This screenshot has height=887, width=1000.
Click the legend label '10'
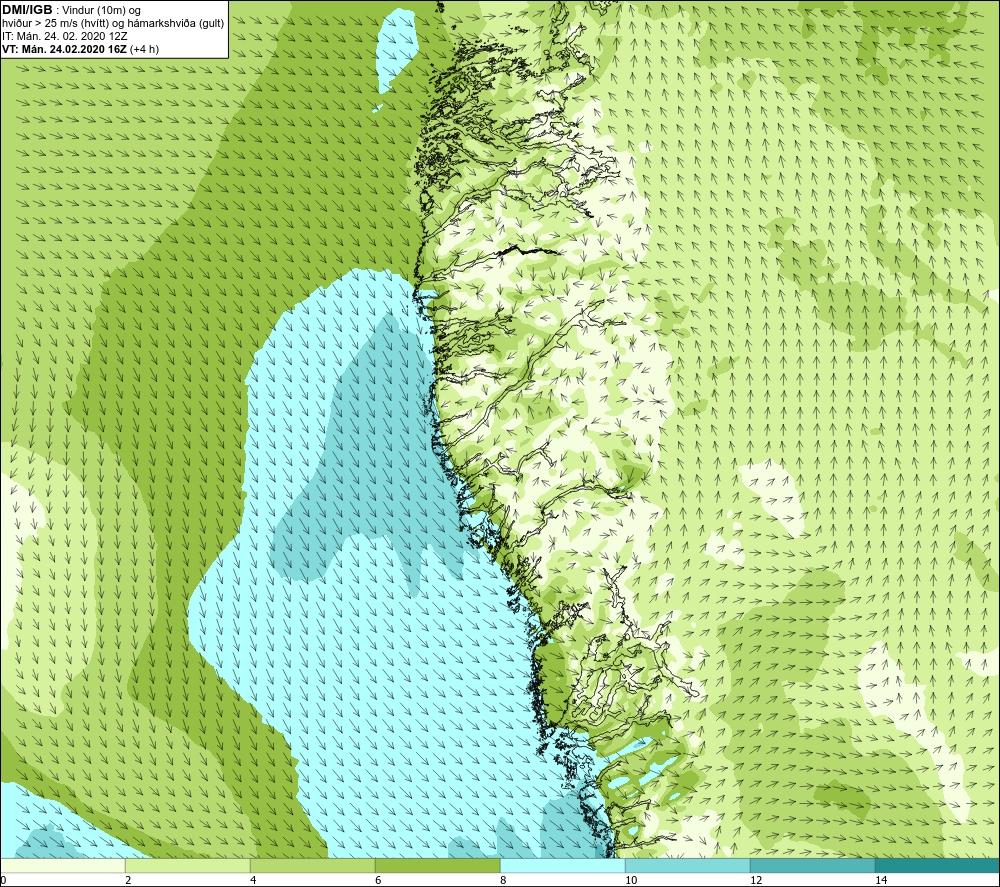click(x=631, y=880)
